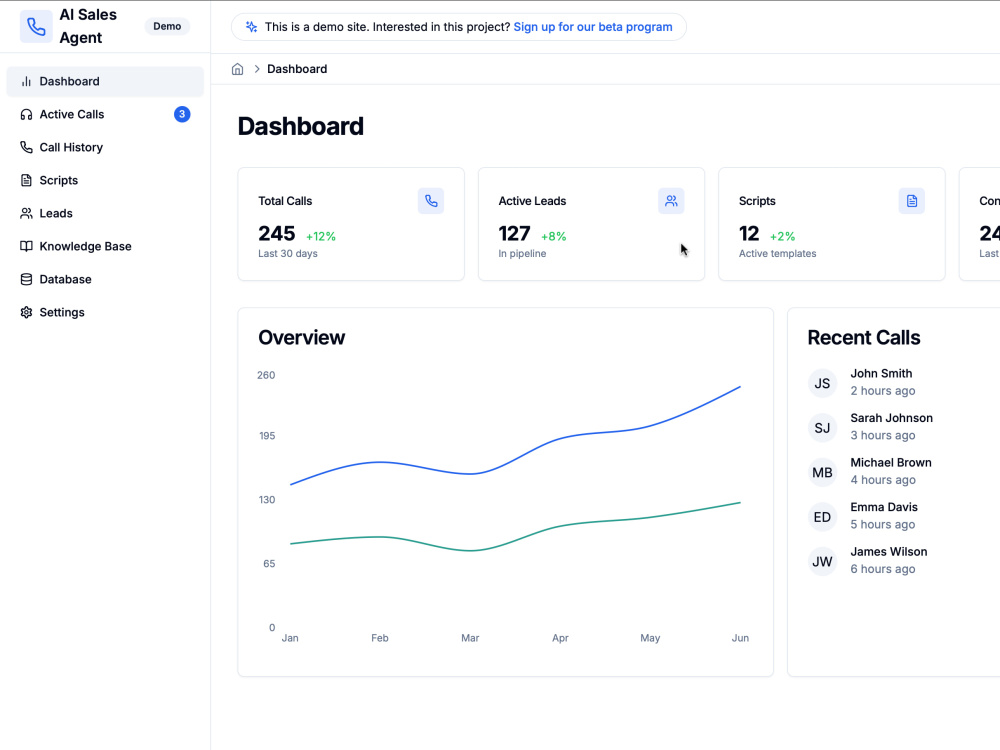
Task: Navigate to Leads
Action: (x=105, y=214)
